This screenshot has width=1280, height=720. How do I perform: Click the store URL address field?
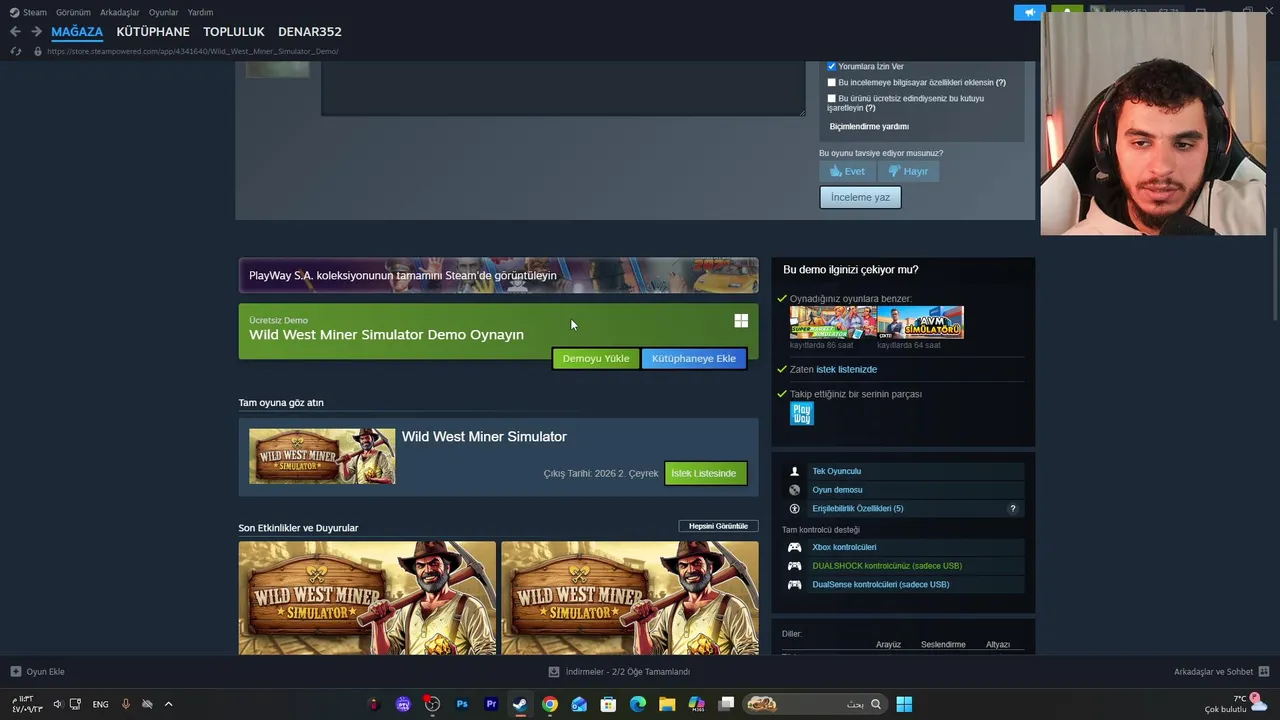coord(192,51)
